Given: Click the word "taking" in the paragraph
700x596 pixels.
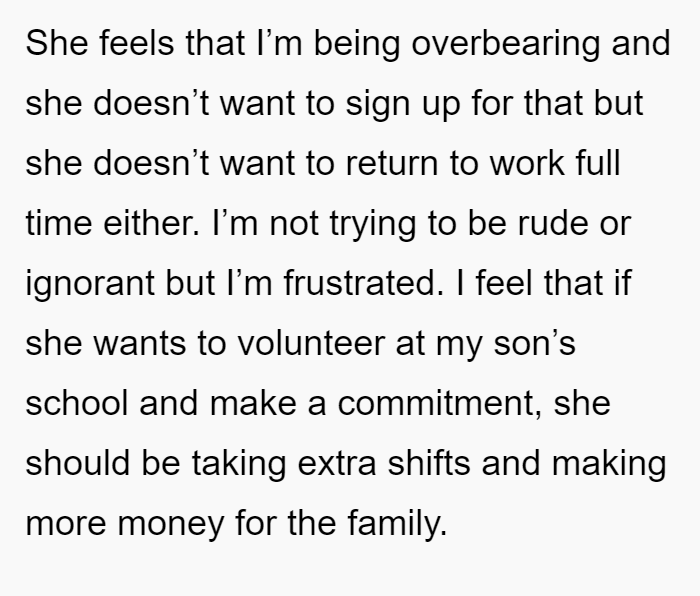Looking at the screenshot, I should [239, 464].
